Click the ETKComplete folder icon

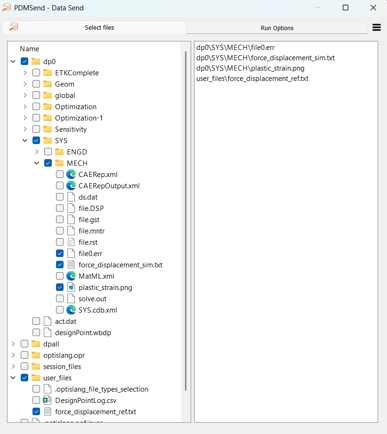click(48, 73)
